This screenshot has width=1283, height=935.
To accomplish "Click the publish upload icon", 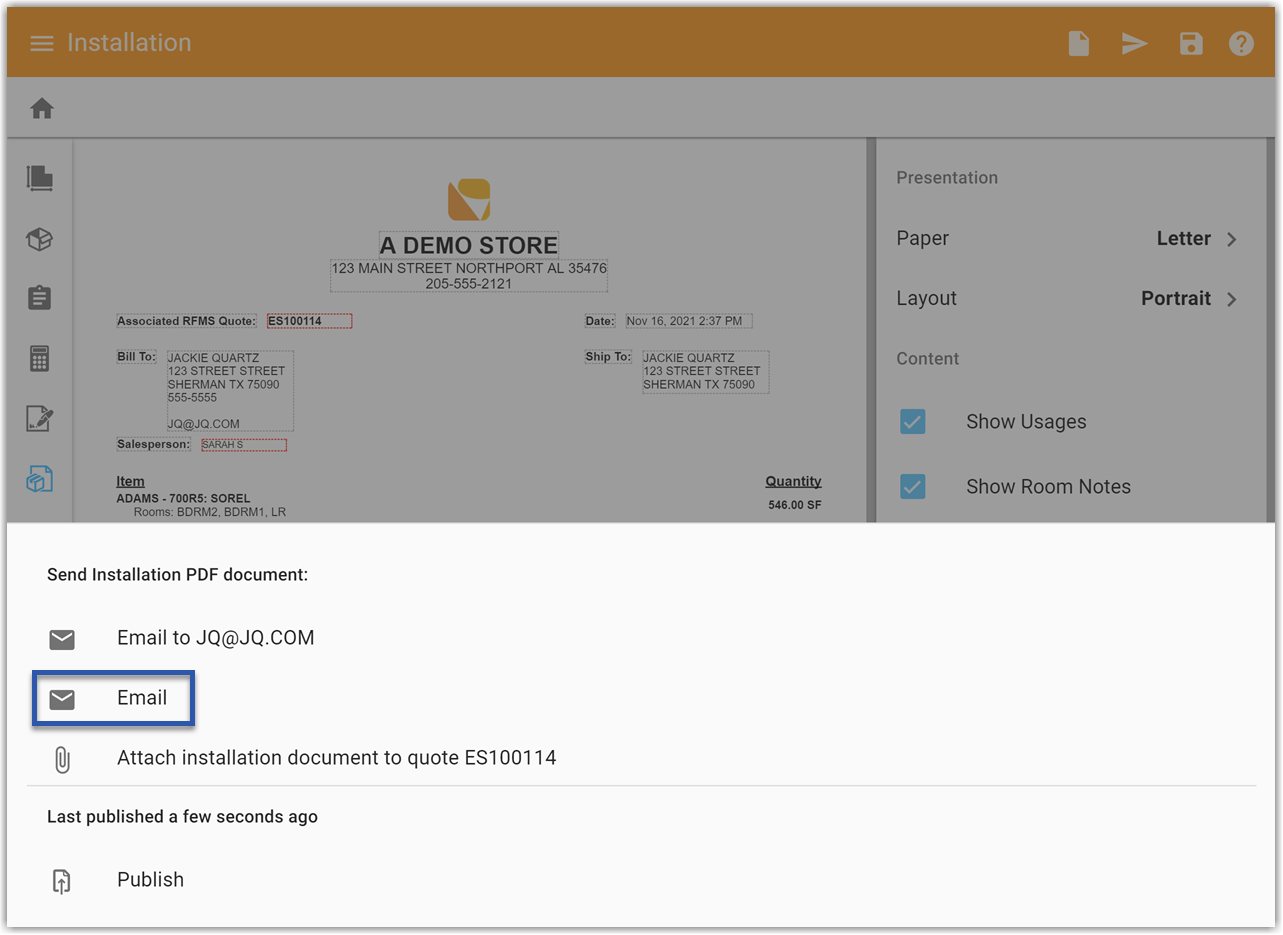I will point(62,881).
